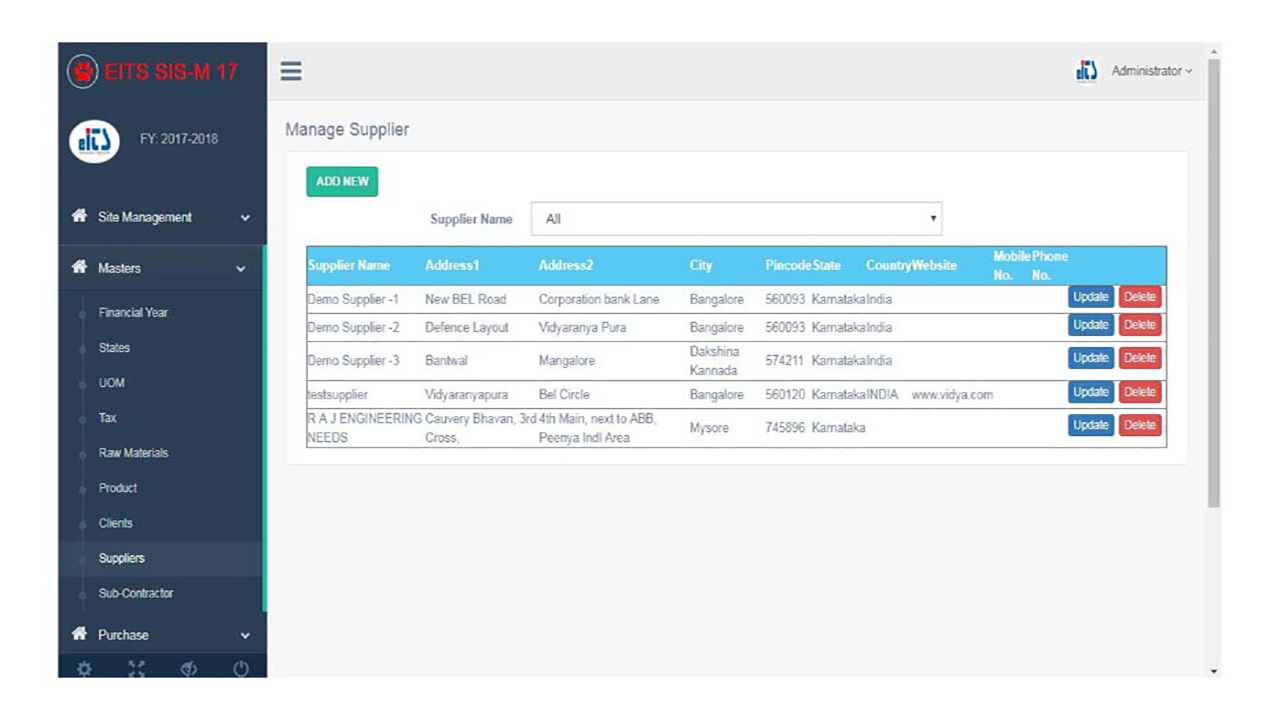Open the Supplier Name dropdown
This screenshot has height=720, width=1280.
736,219
